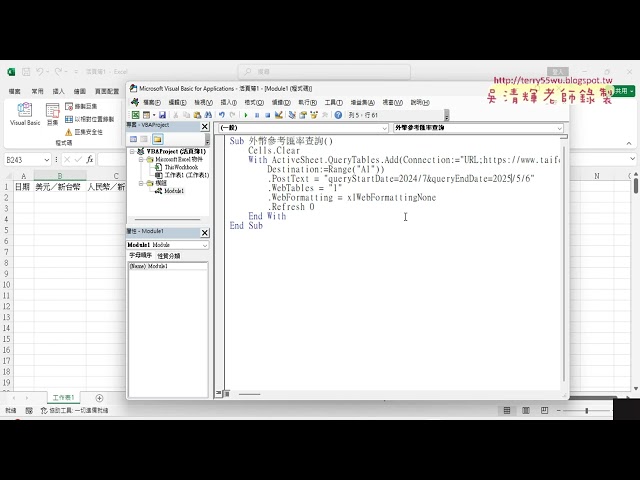This screenshot has height=480, width=640.
Task: Close the Properties Module1 panel
Action: [205, 233]
